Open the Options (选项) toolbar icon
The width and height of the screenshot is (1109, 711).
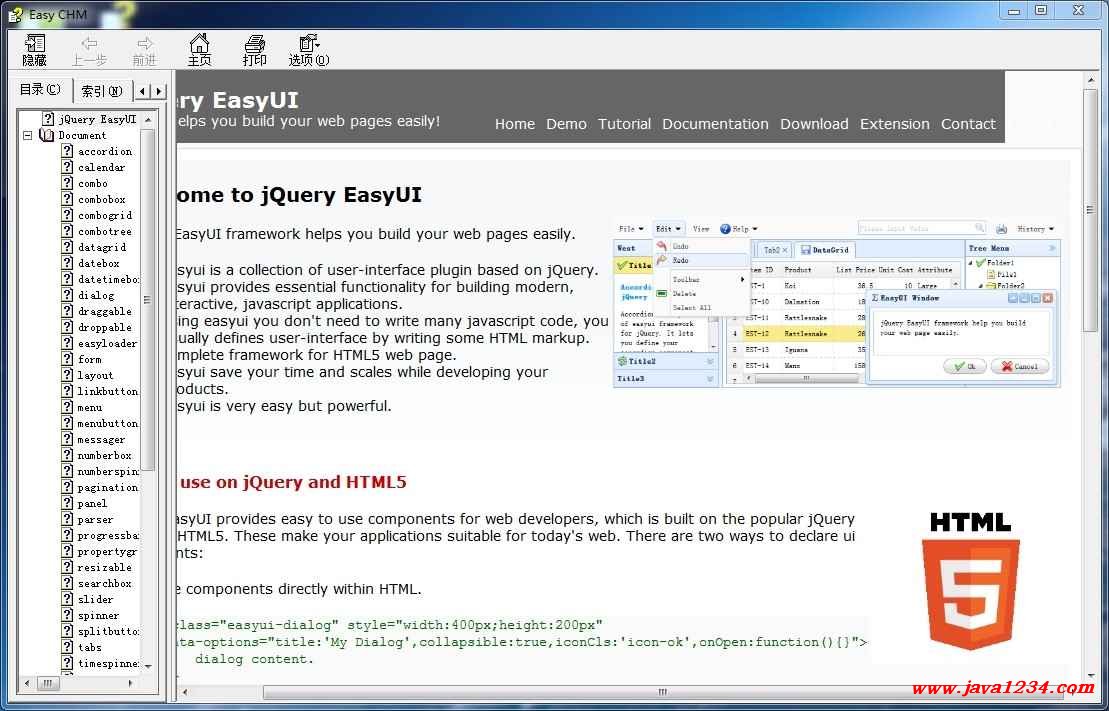[x=308, y=44]
